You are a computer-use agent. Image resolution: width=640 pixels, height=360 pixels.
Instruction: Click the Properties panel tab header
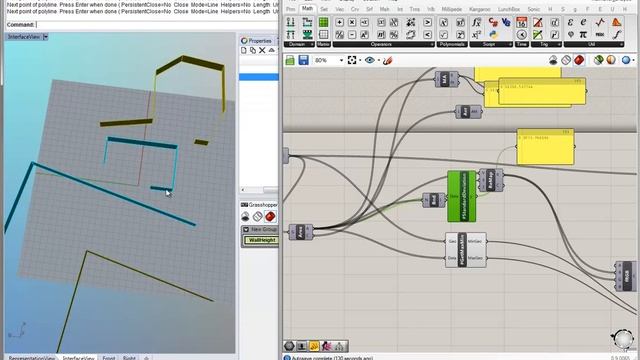tap(257, 41)
